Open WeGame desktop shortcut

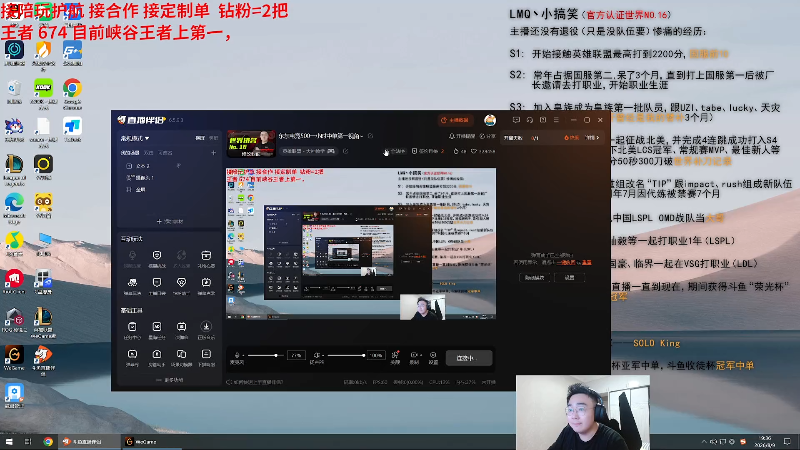[x=14, y=358]
